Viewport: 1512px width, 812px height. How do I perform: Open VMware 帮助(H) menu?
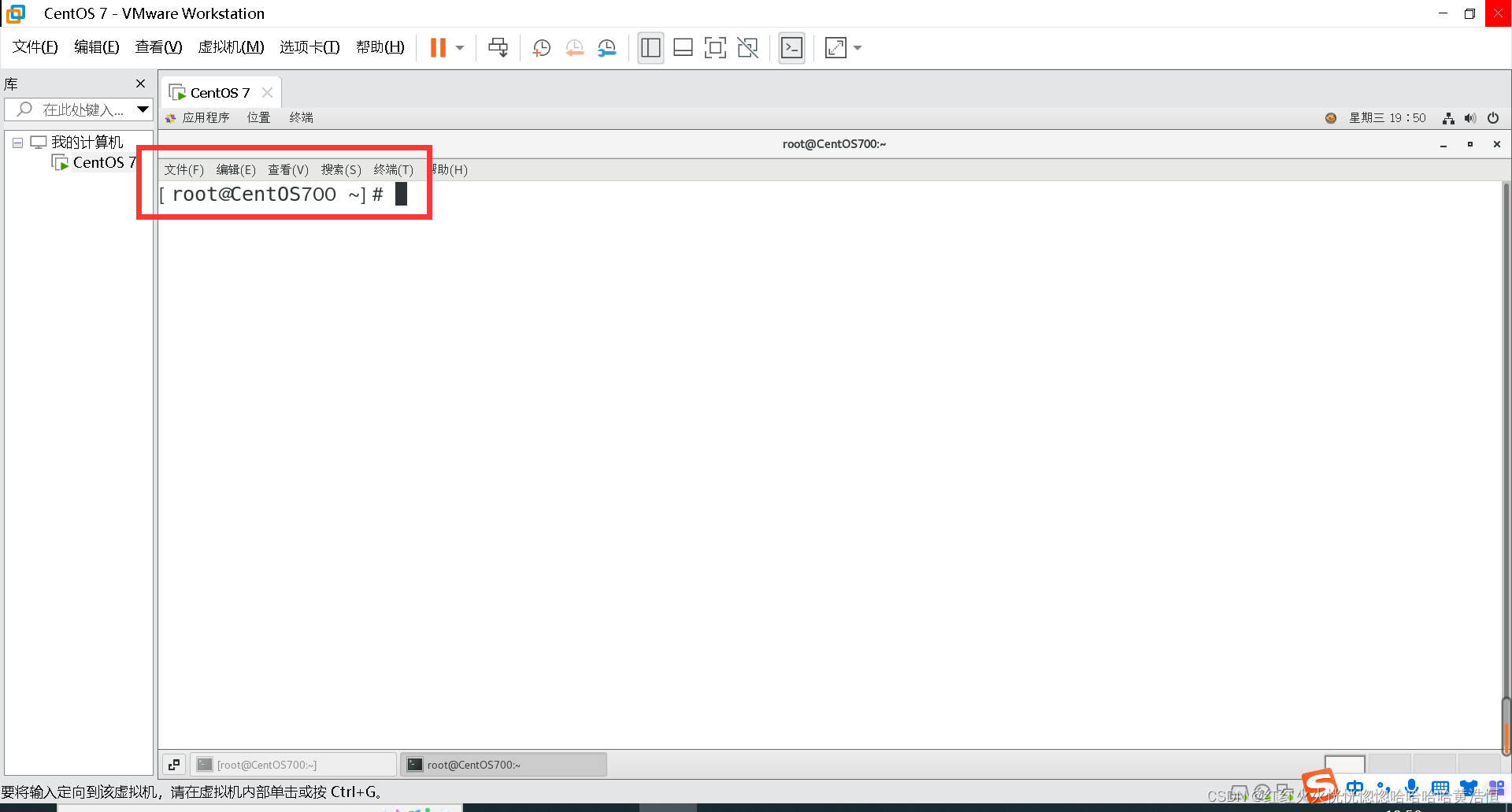tap(380, 47)
